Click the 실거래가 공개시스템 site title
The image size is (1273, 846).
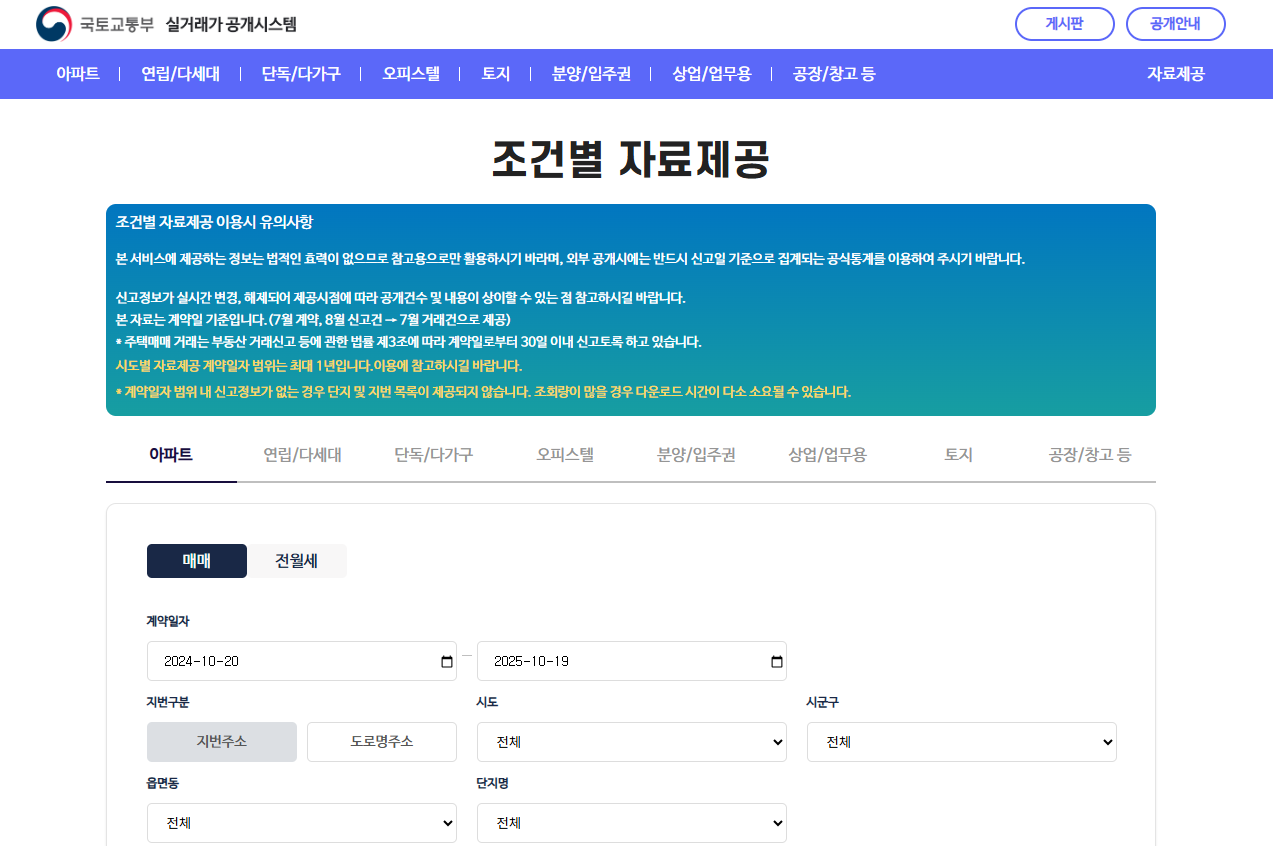[231, 25]
